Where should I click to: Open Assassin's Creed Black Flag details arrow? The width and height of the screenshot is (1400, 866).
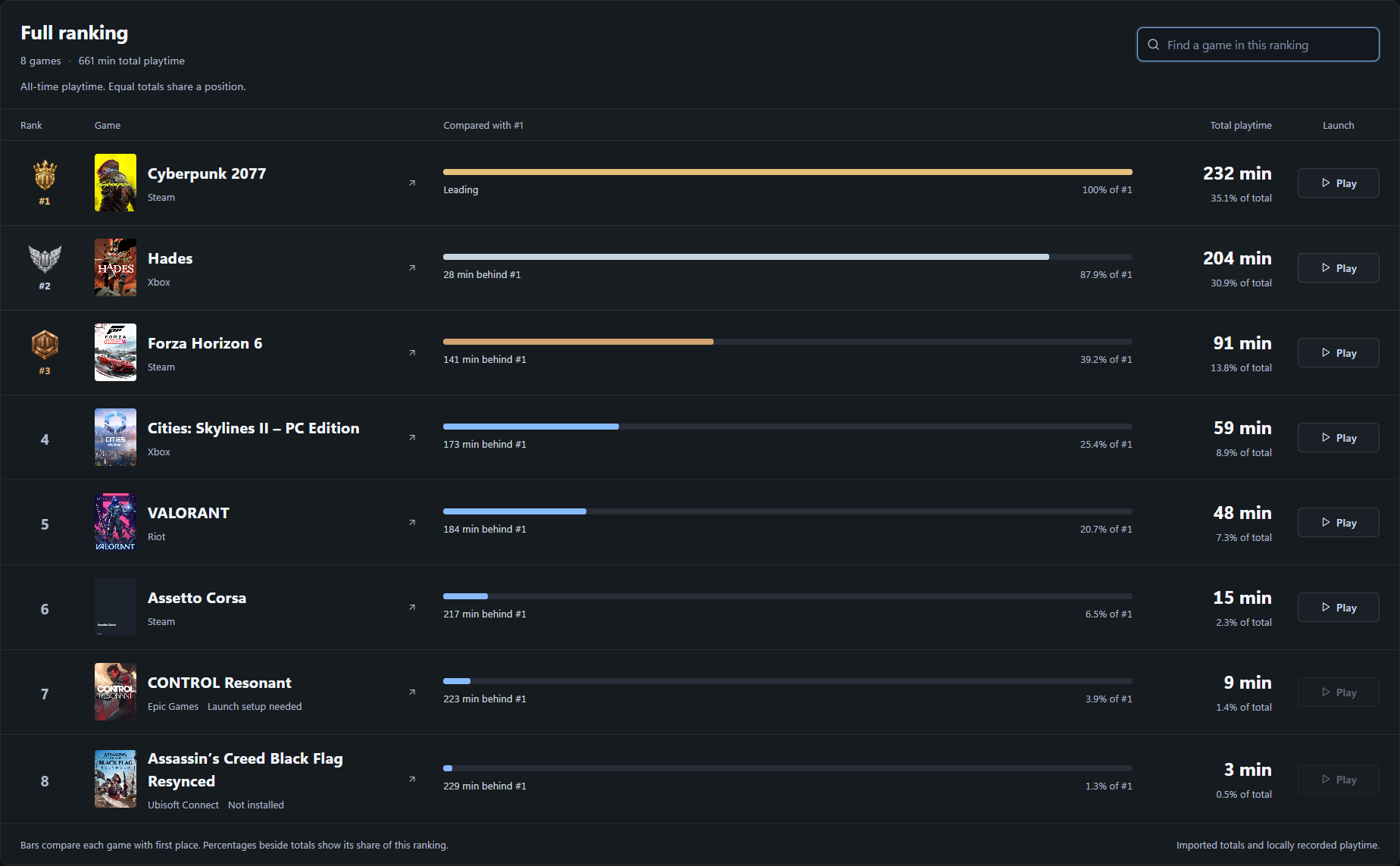[412, 780]
